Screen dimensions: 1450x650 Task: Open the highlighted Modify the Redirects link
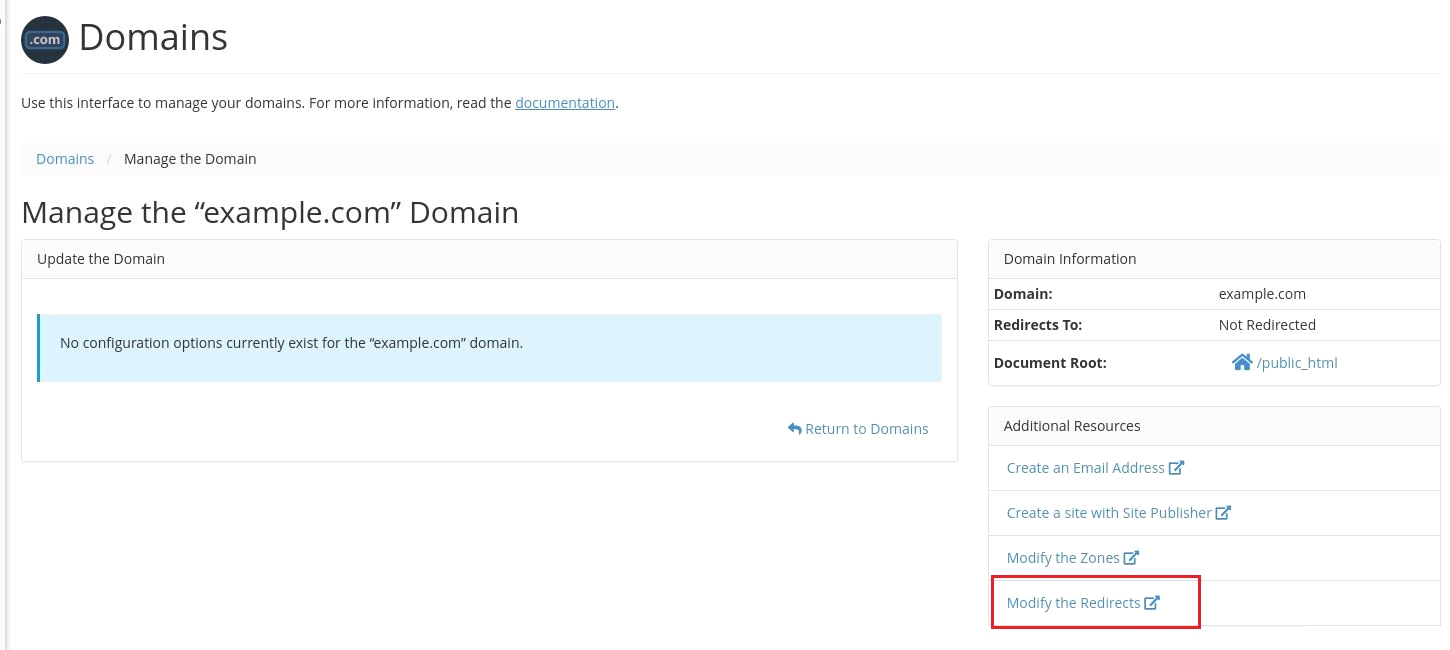[x=1074, y=602]
